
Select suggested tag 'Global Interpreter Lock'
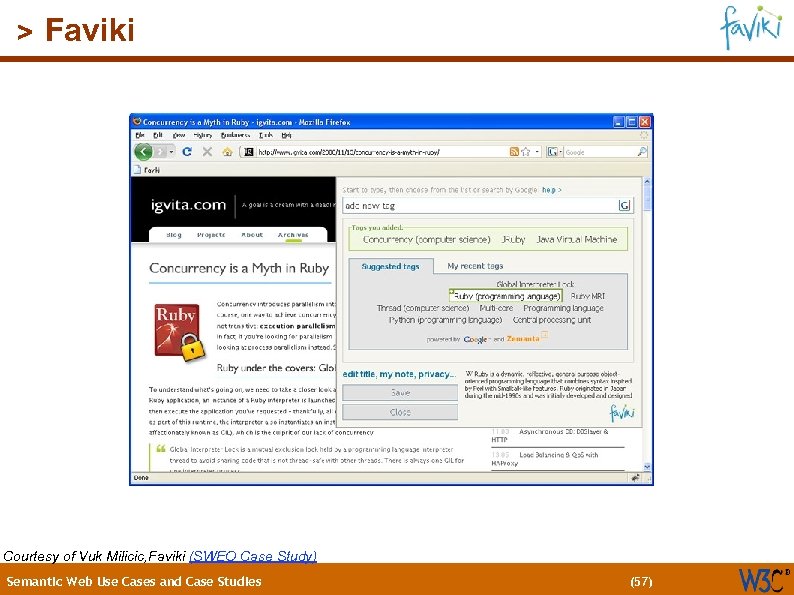tap(535, 284)
